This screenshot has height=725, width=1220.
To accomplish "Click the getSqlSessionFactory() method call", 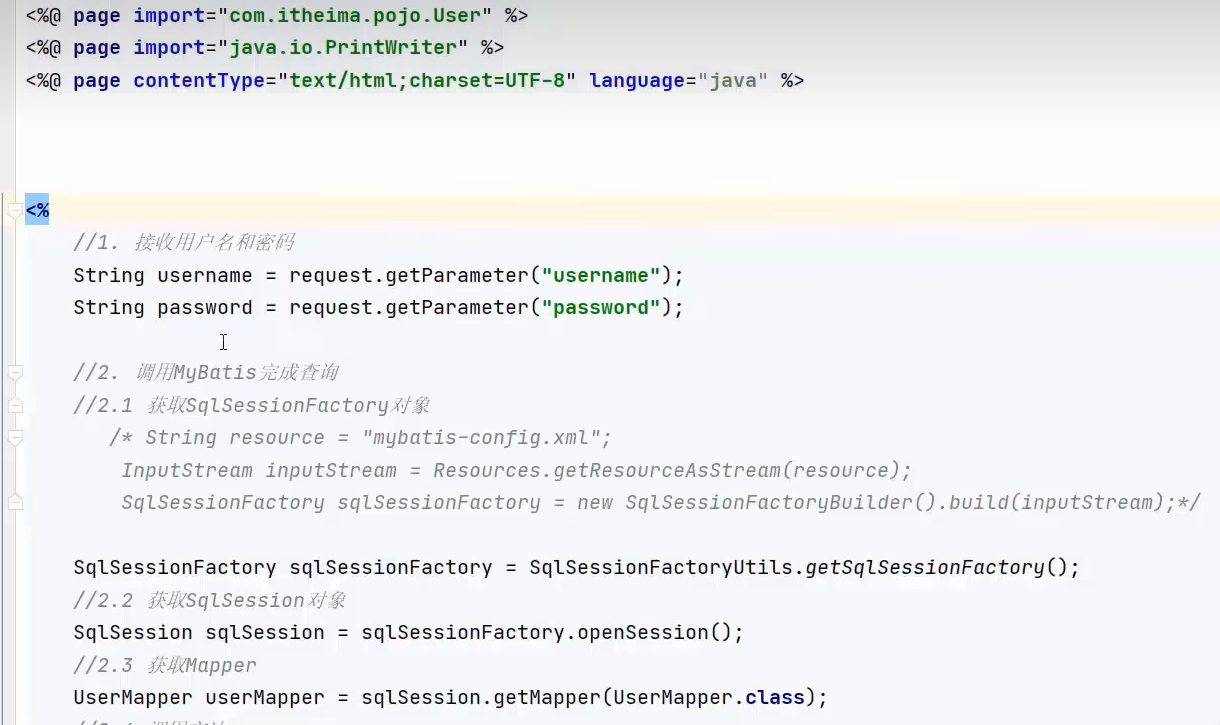I will 937,567.
